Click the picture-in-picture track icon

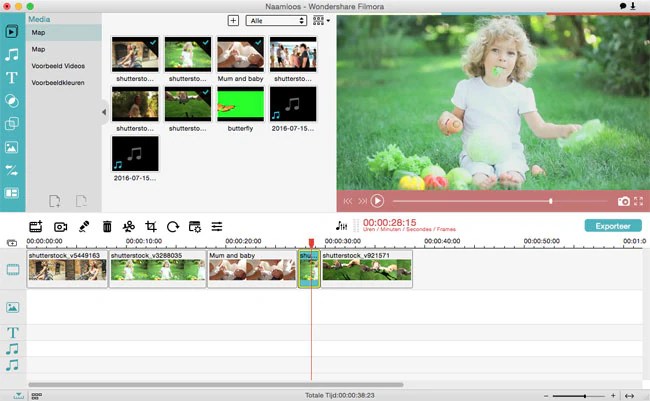point(12,307)
